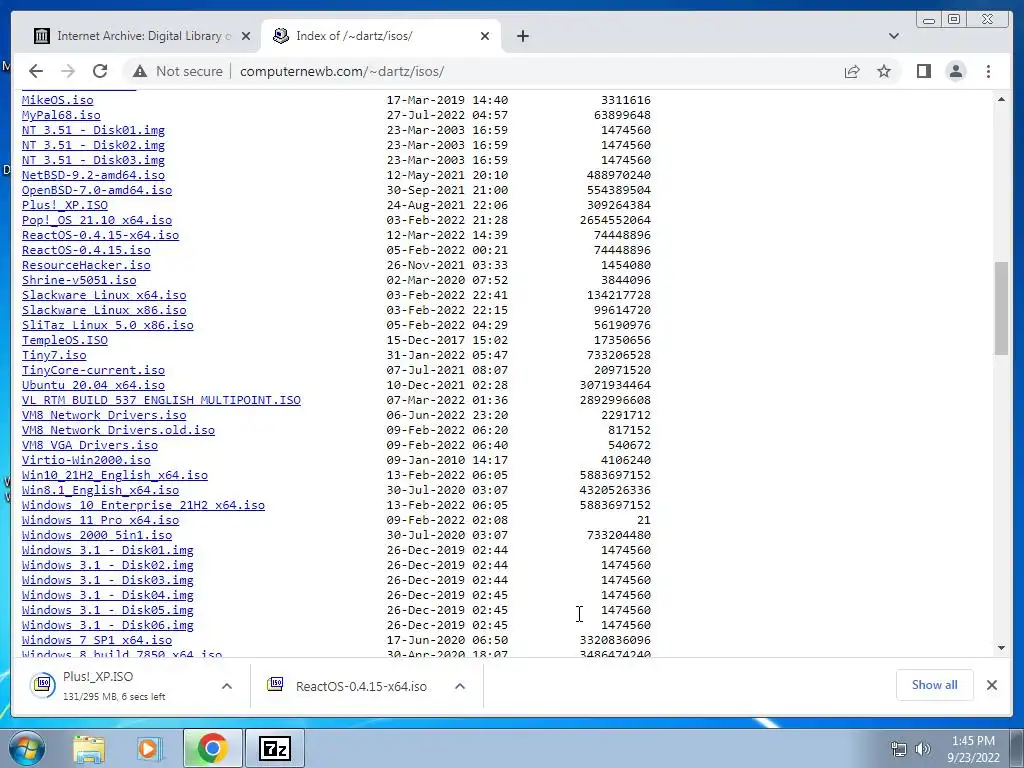Click NT 3.51 - Disk01.img link

(93, 130)
